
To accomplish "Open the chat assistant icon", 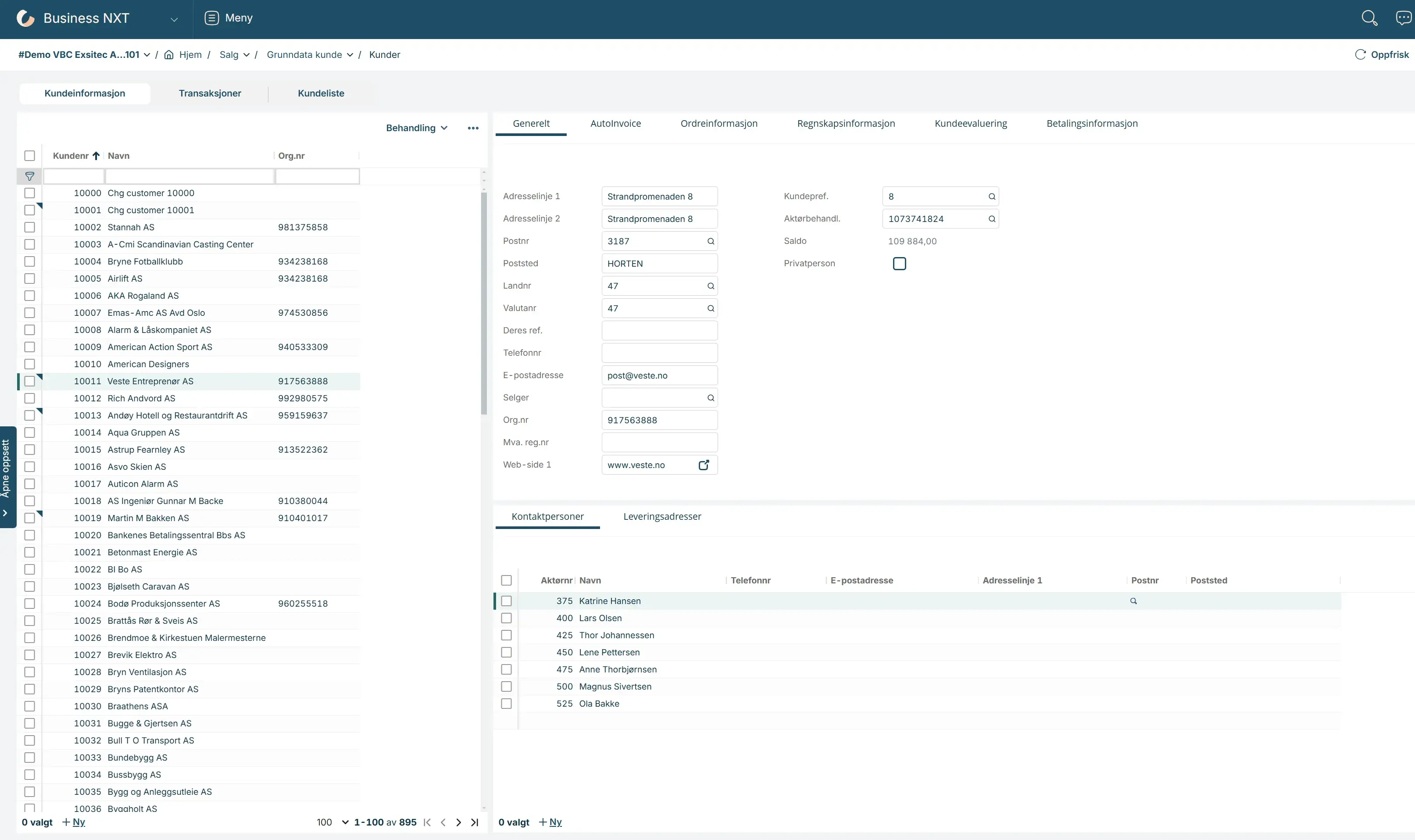I will tap(1403, 18).
